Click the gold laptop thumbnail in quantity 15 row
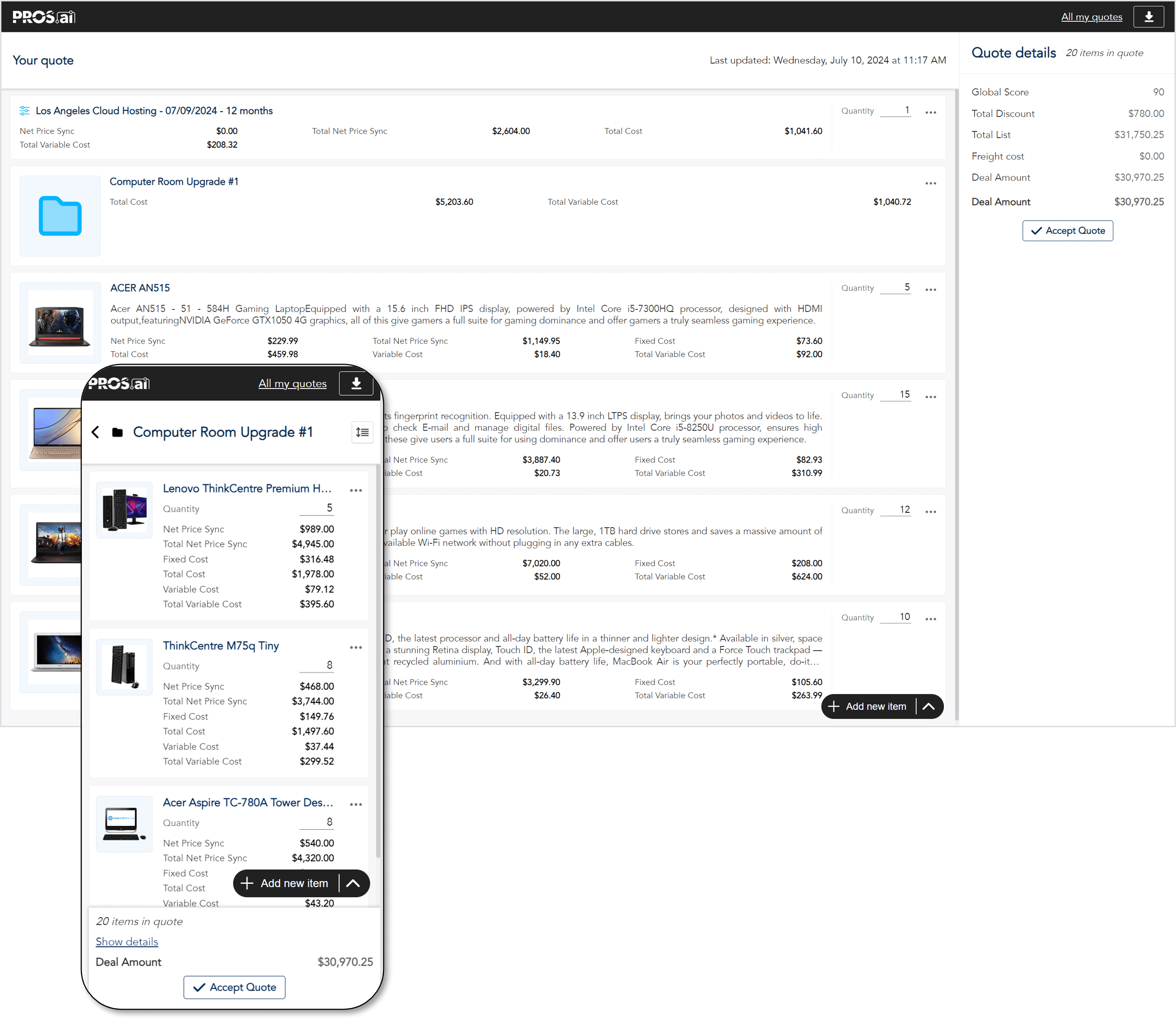Screen dimensions: 1176x1020 pyautogui.click(x=51, y=430)
